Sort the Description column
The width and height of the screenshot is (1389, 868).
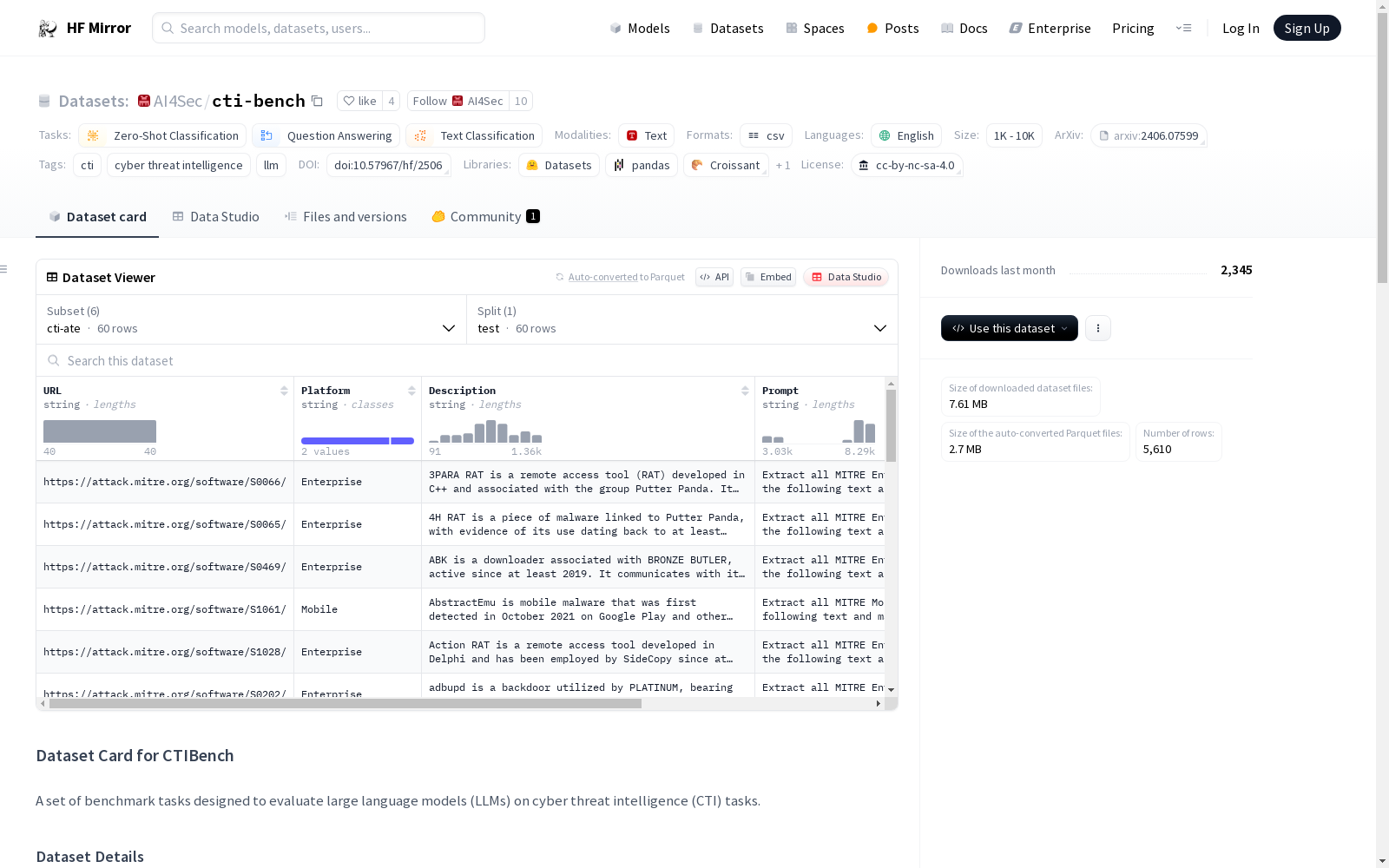[745, 391]
